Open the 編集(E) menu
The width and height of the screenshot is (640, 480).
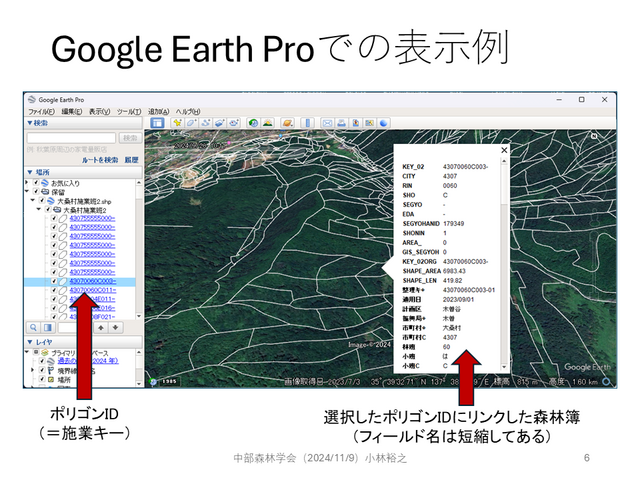coord(71,111)
